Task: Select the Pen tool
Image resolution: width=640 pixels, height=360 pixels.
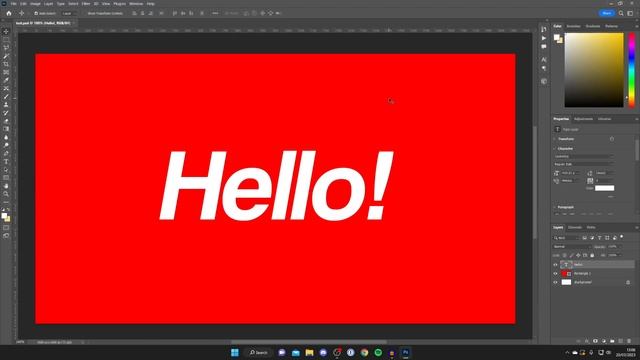Action: pyautogui.click(x=6, y=153)
